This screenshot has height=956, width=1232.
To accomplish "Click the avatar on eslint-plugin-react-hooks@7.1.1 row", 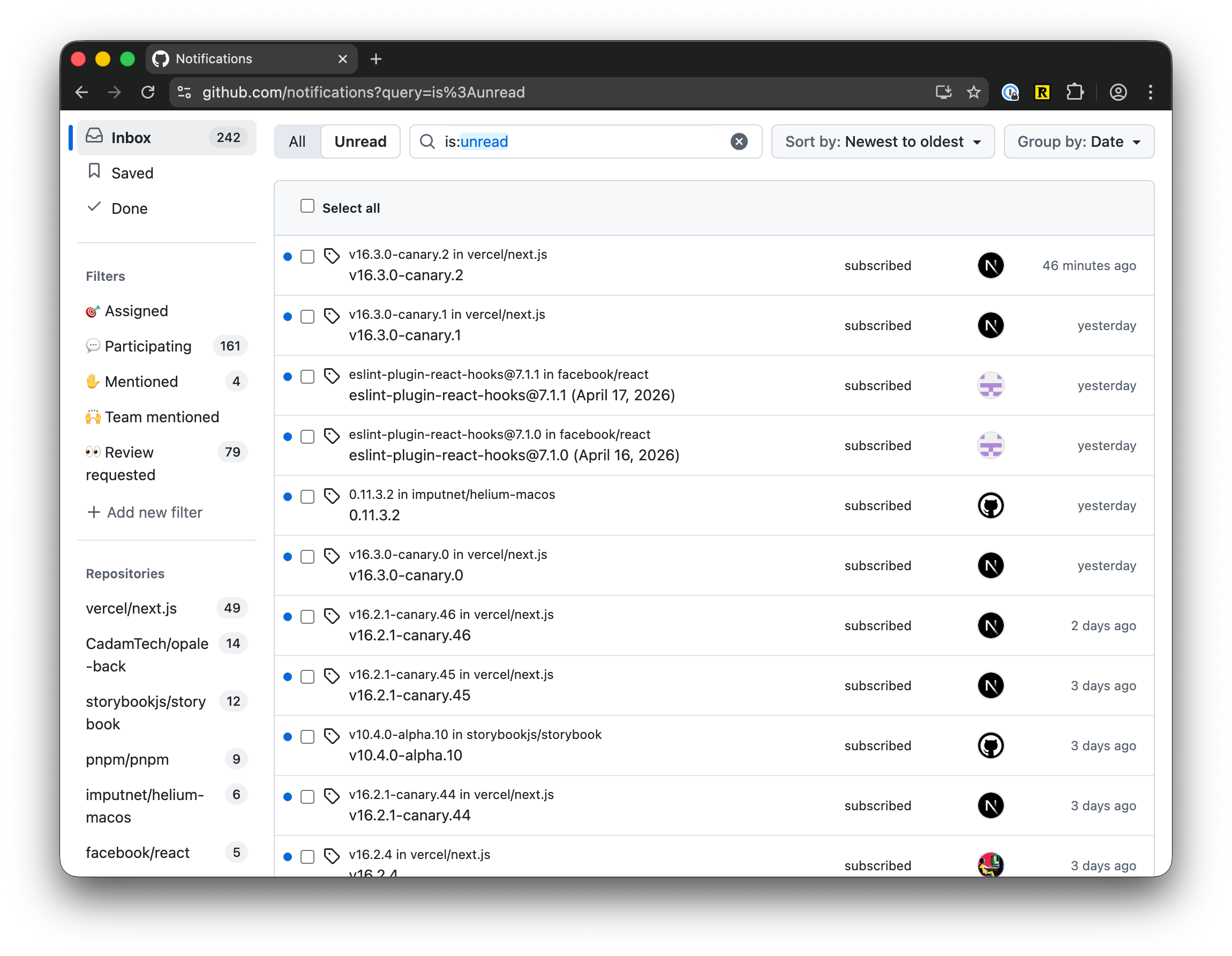I will [x=990, y=385].
